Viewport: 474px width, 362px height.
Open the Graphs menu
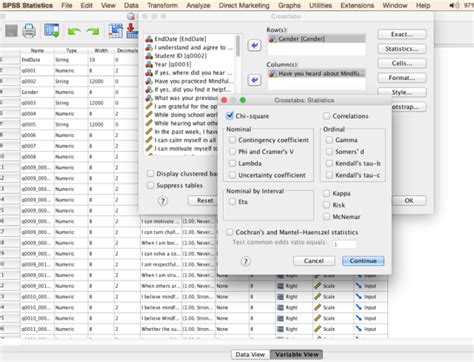289,5
